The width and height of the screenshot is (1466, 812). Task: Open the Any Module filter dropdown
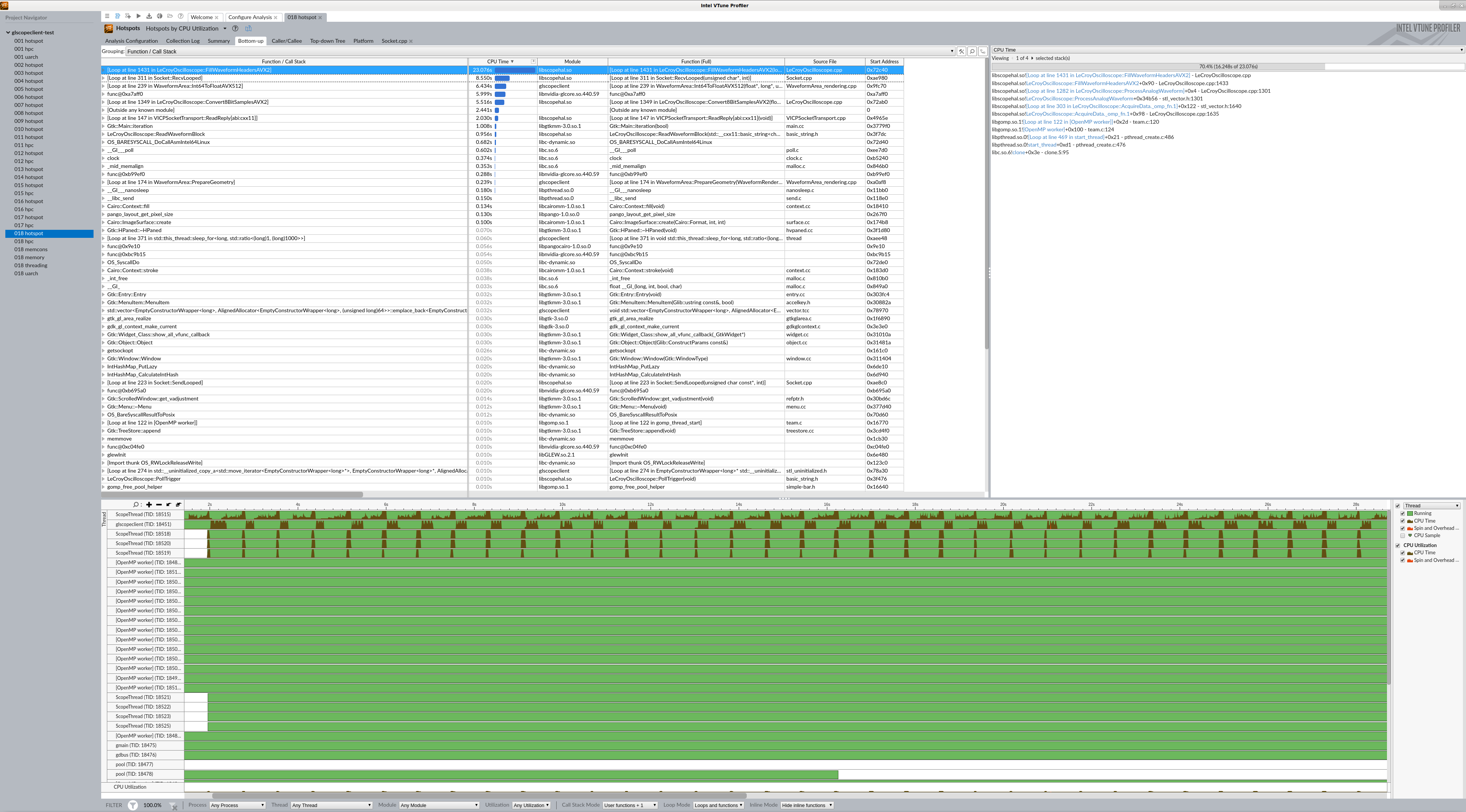pos(439,805)
